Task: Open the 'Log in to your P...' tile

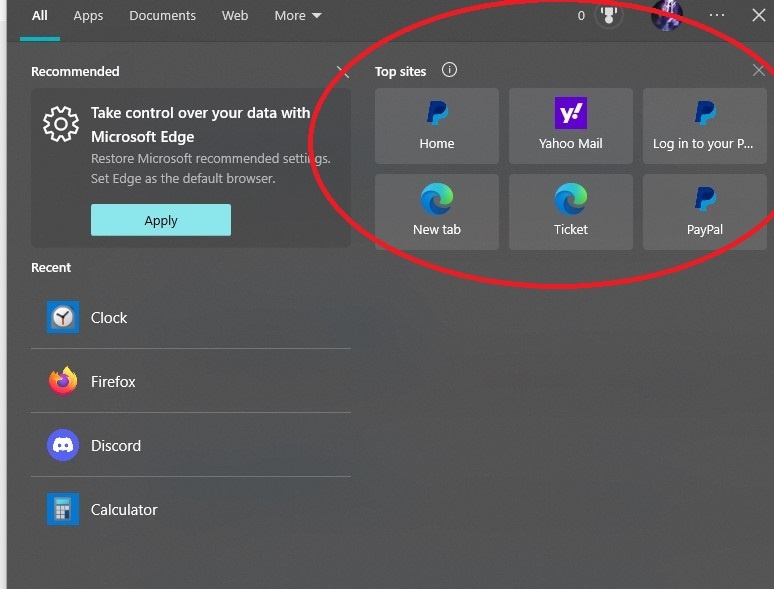Action: pyautogui.click(x=704, y=126)
